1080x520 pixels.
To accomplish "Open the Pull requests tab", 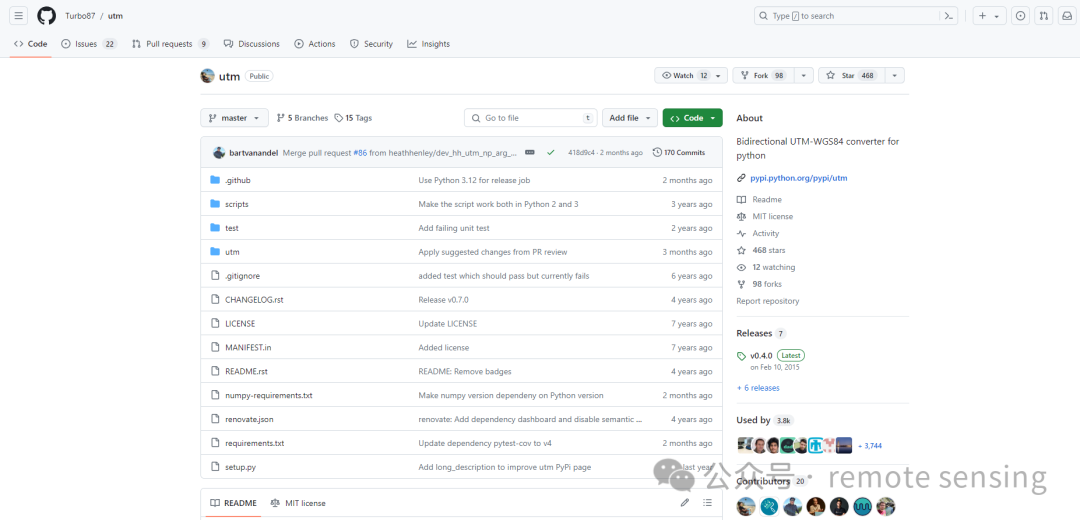I will [x=170, y=44].
